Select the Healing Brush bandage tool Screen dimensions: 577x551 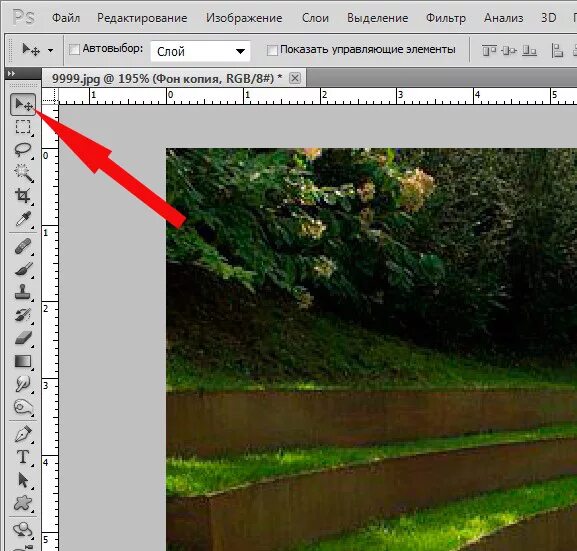23,246
